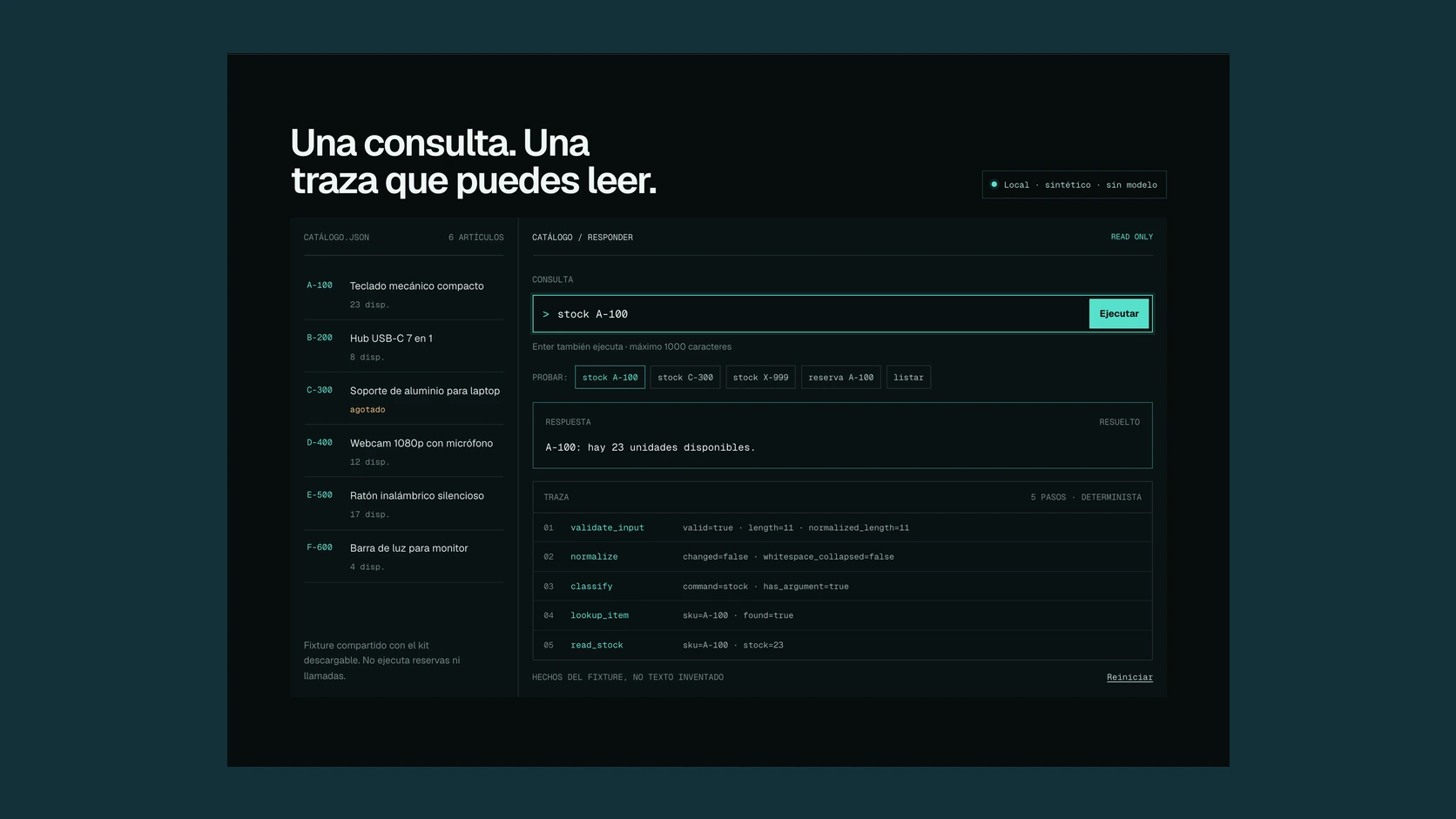Select catalog row Hub USB-C 7 en 1
The width and height of the screenshot is (1456, 819).
(403, 346)
